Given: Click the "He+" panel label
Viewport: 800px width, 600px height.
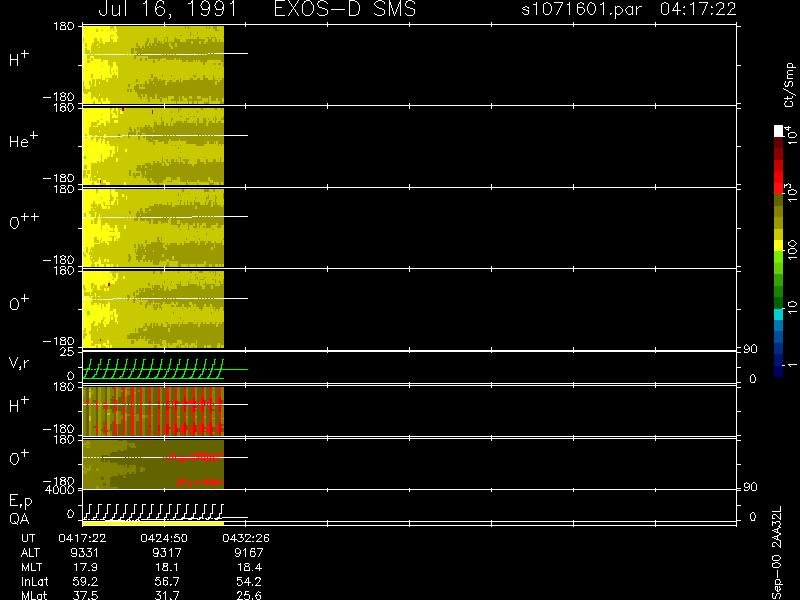Looking at the screenshot, I should 23,140.
